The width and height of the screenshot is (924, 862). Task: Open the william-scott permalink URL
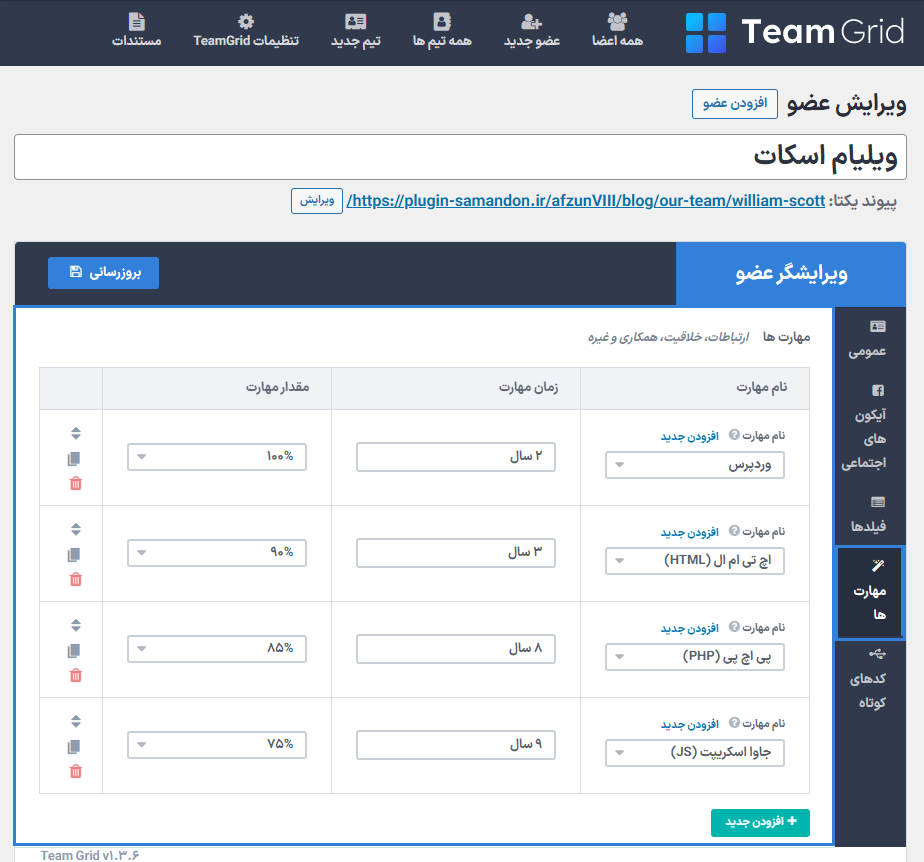click(x=588, y=200)
